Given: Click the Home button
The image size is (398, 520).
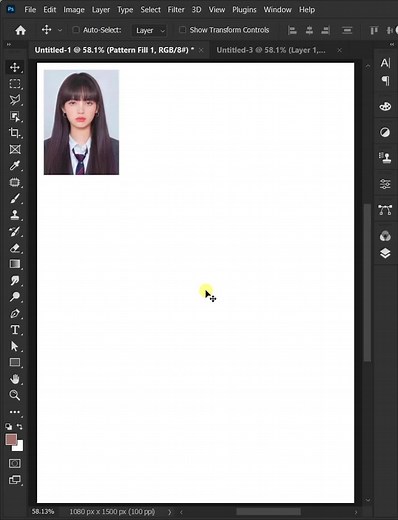Looking at the screenshot, I should coord(20,30).
